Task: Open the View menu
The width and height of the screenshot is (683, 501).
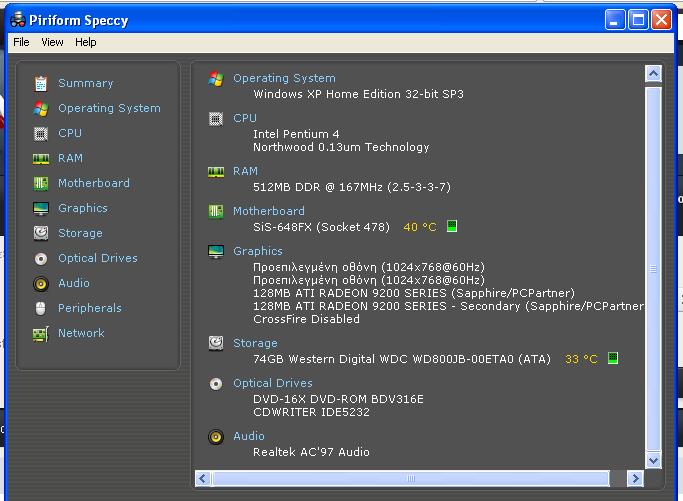Action: click(52, 42)
